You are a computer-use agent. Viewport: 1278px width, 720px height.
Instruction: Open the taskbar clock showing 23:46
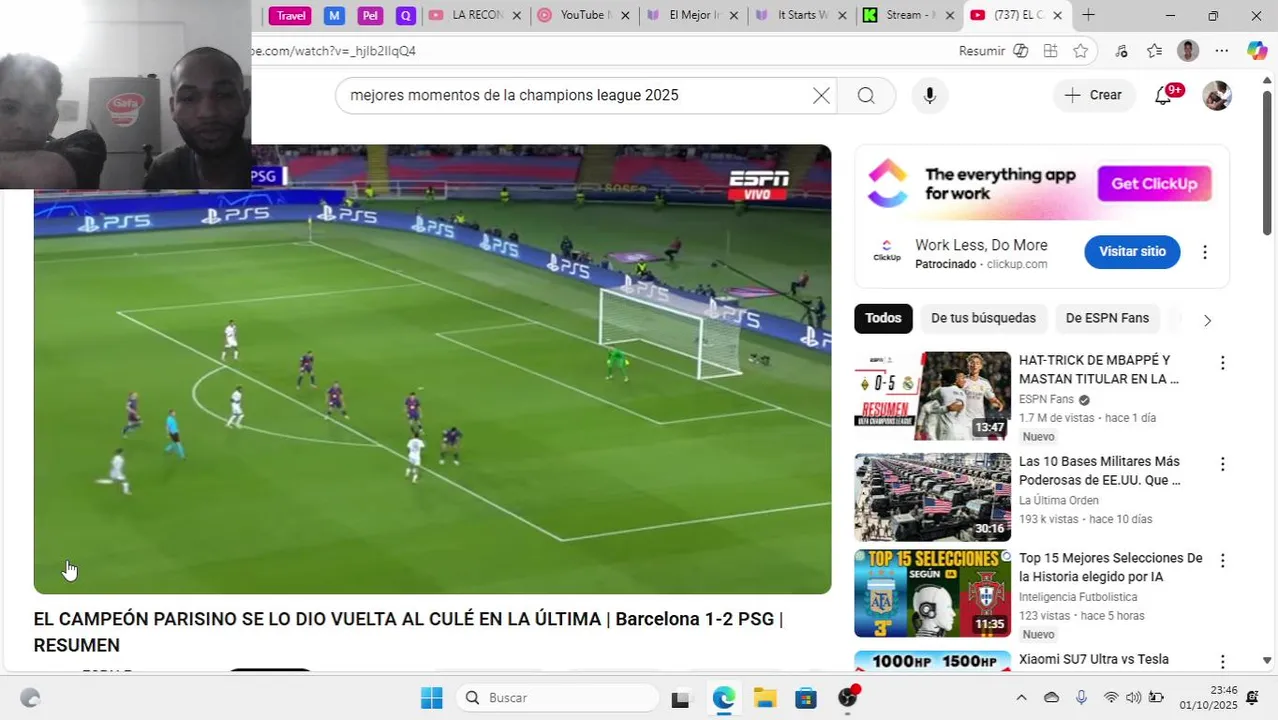pos(1208,697)
